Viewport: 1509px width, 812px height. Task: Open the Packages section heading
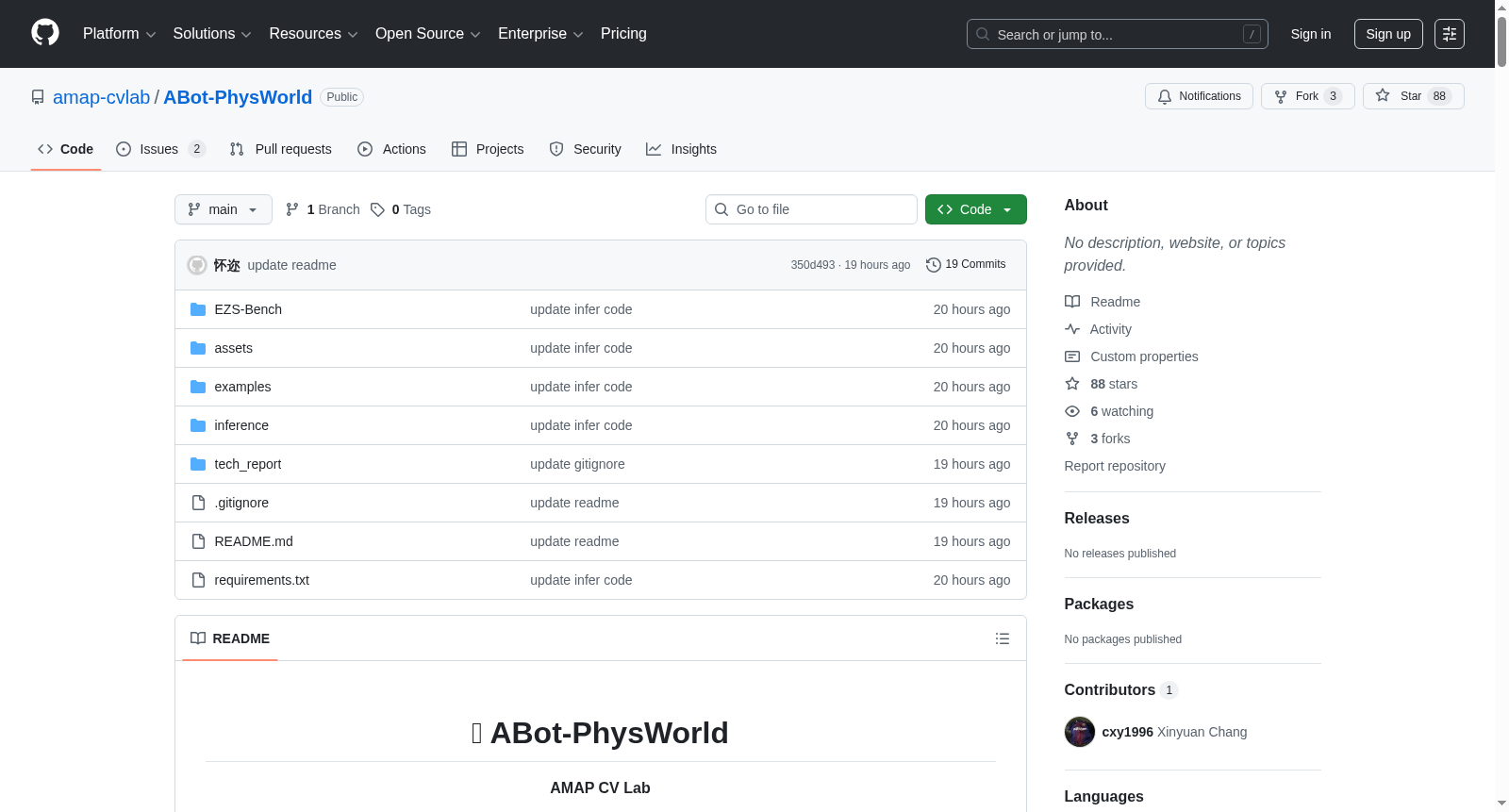tap(1099, 605)
